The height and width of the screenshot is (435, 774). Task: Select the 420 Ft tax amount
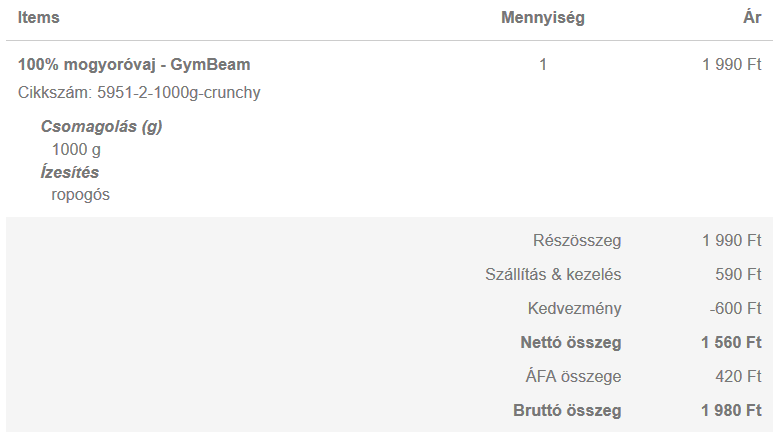point(739,377)
